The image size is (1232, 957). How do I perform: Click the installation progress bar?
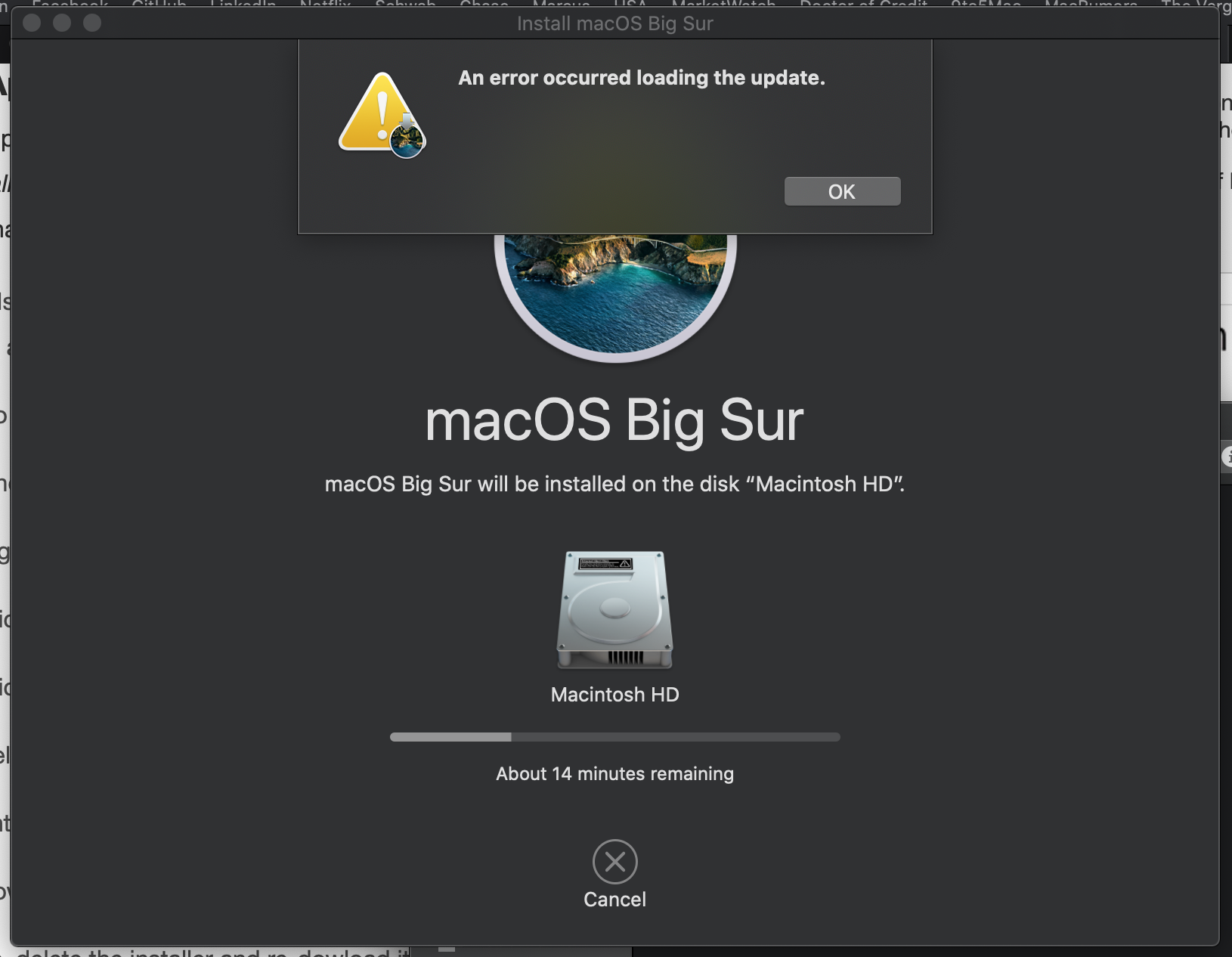click(615, 737)
